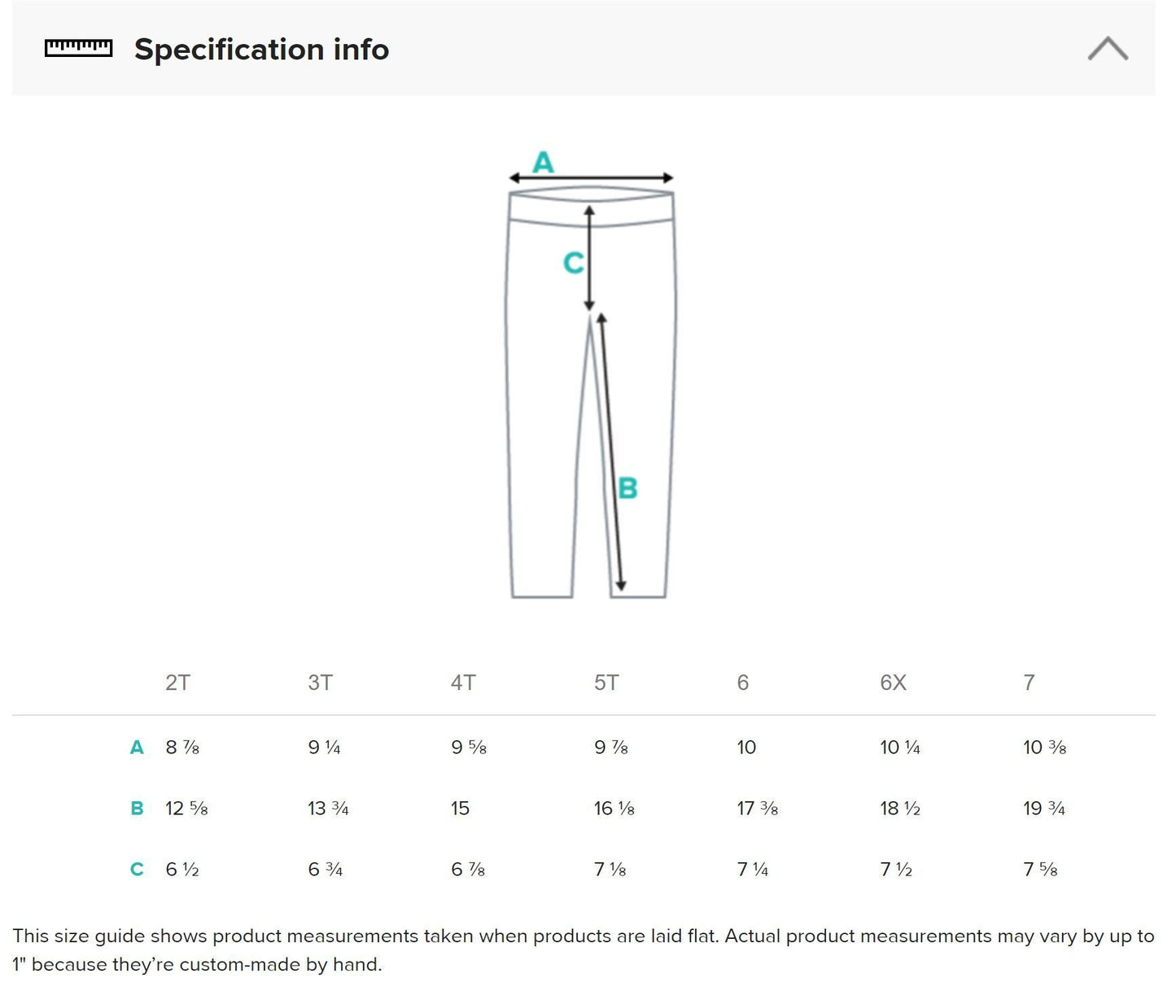Image resolution: width=1176 pixels, height=1008 pixels.
Task: Collapse the Specification info section chevron
Action: (1108, 49)
